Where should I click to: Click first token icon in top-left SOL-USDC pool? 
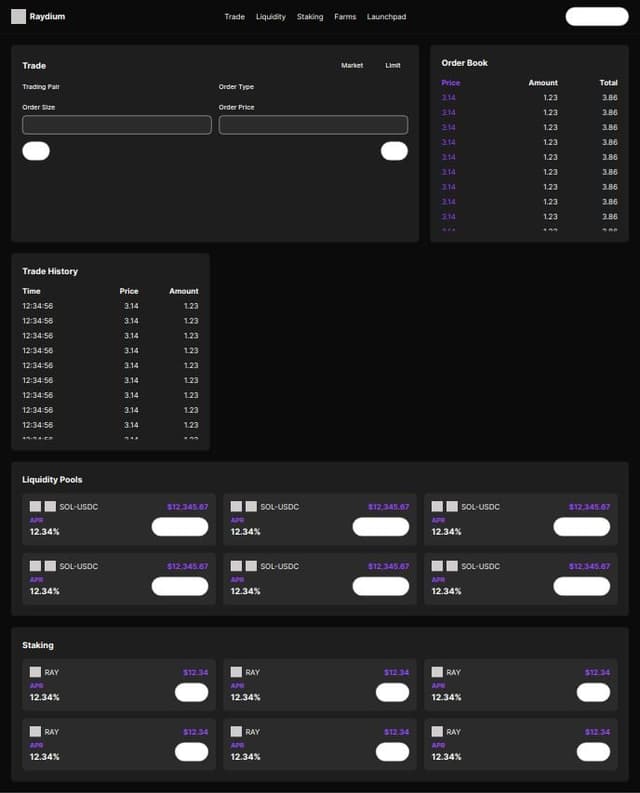[x=35, y=507]
